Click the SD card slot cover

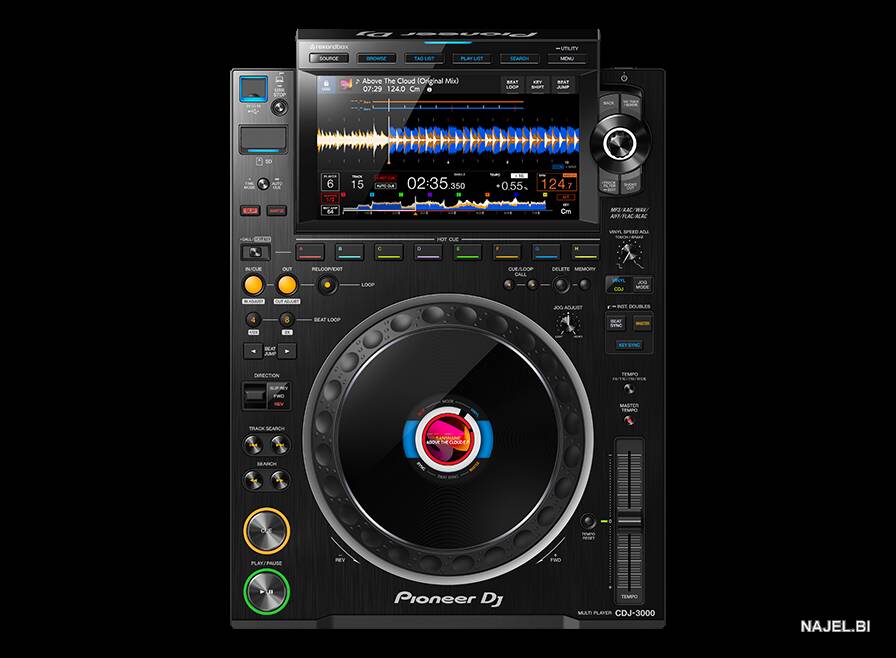pos(263,139)
